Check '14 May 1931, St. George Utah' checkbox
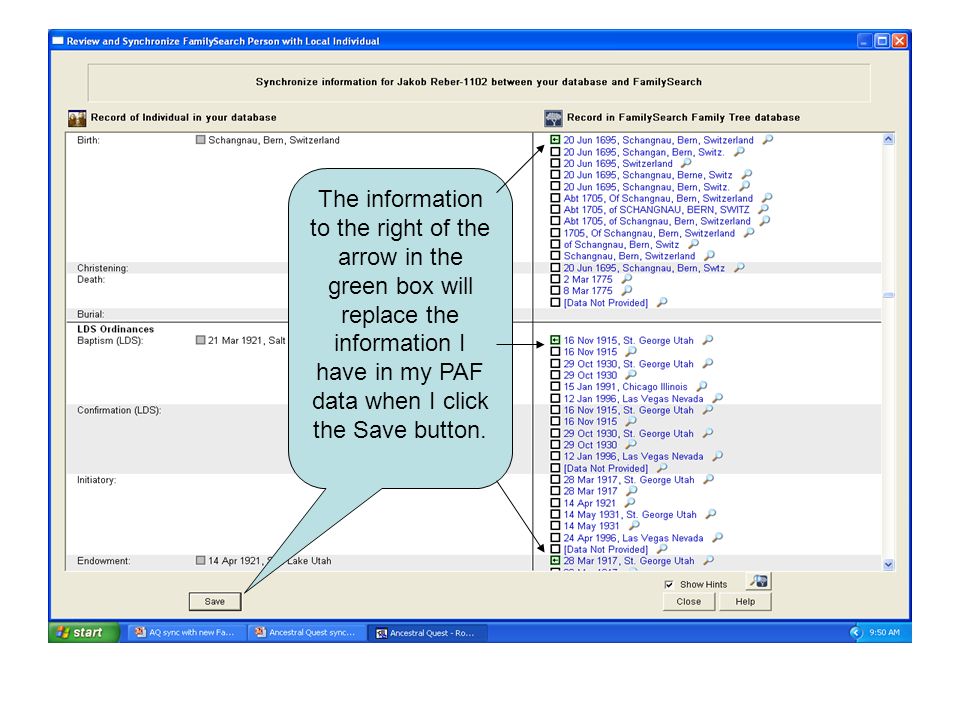 (x=555, y=514)
